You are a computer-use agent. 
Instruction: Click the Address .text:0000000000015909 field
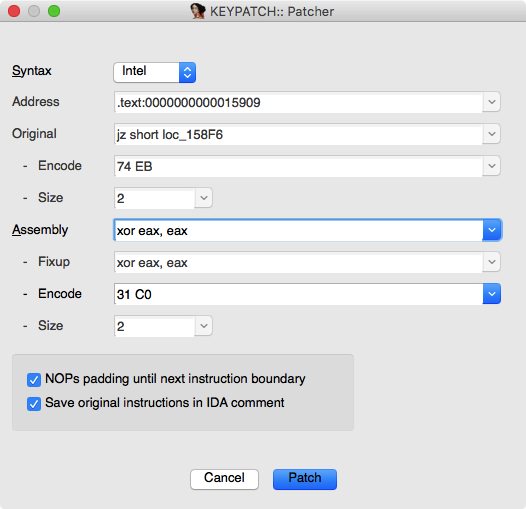pos(298,102)
